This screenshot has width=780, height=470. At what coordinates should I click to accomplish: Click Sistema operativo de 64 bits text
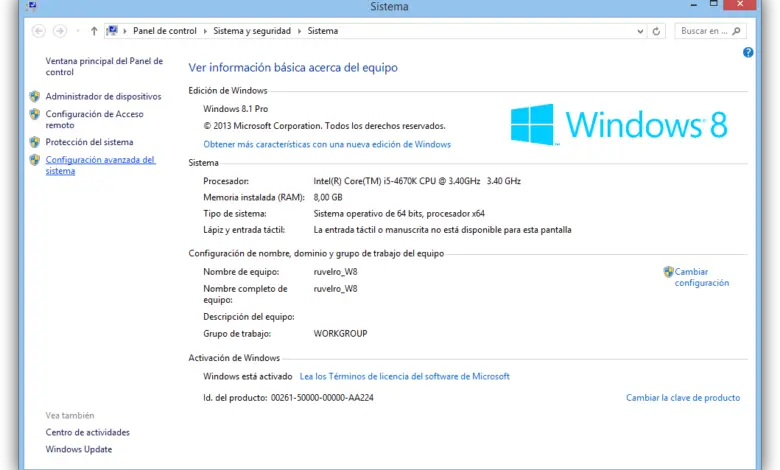click(399, 214)
